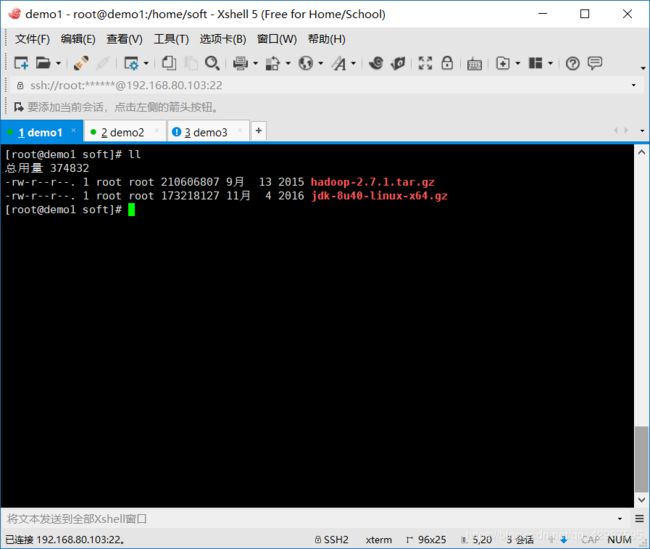
Task: Open session Properties gear icon
Action: pyautogui.click(x=131, y=63)
